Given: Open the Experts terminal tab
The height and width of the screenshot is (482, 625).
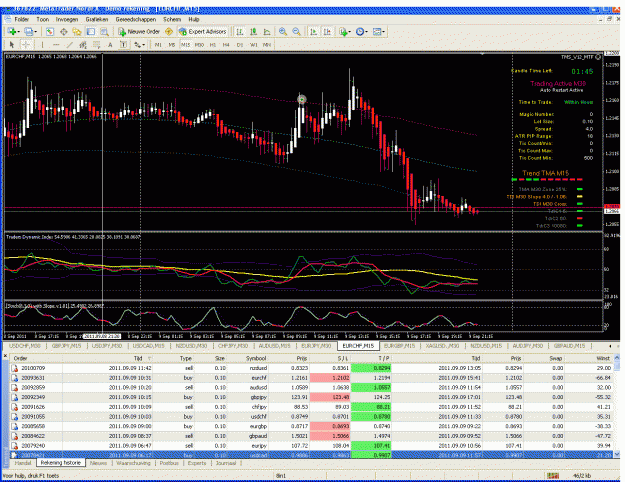Looking at the screenshot, I should click(x=197, y=463).
